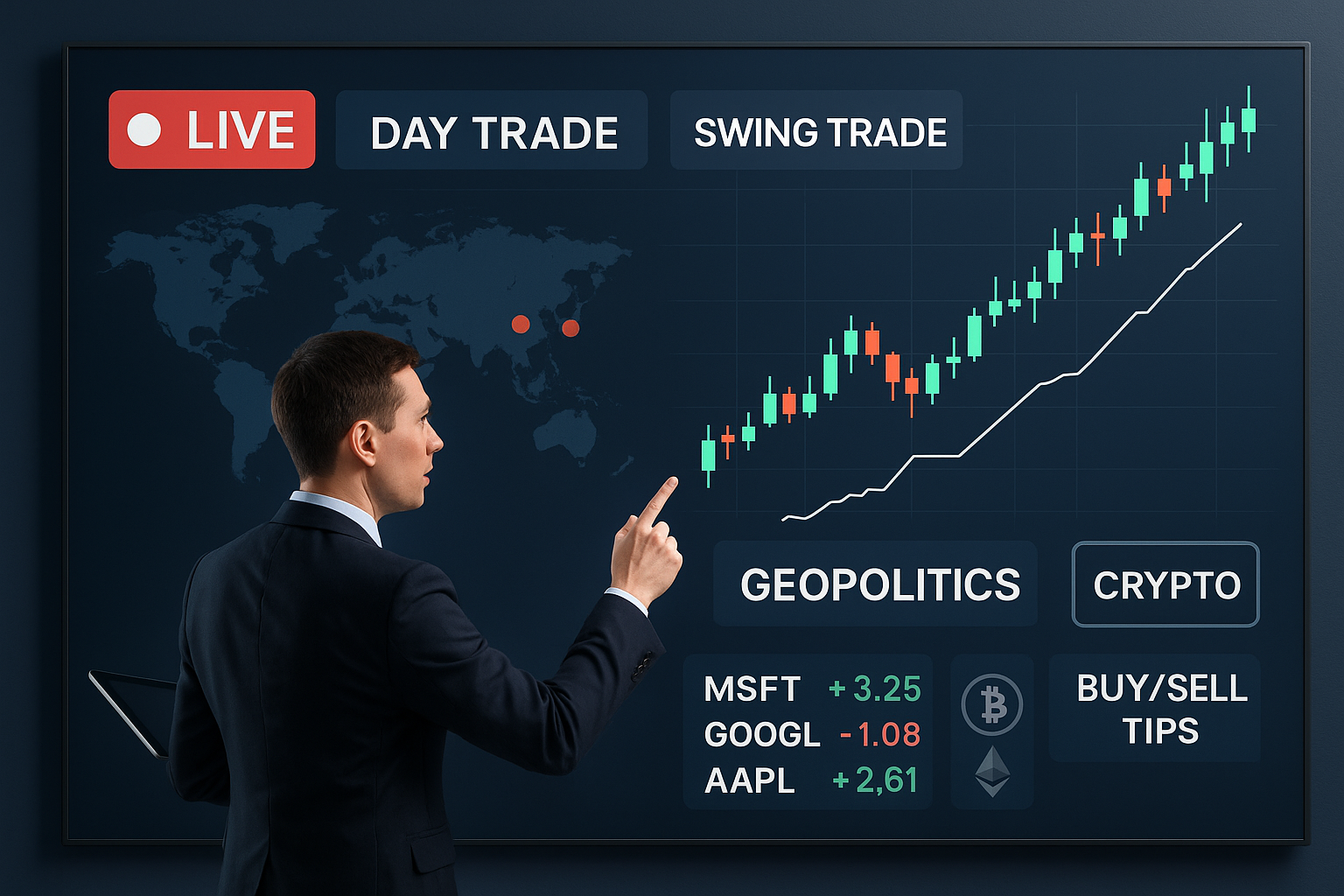This screenshot has height=896, width=1344.
Task: Click the first green candlestick on chart
Action: [709, 455]
